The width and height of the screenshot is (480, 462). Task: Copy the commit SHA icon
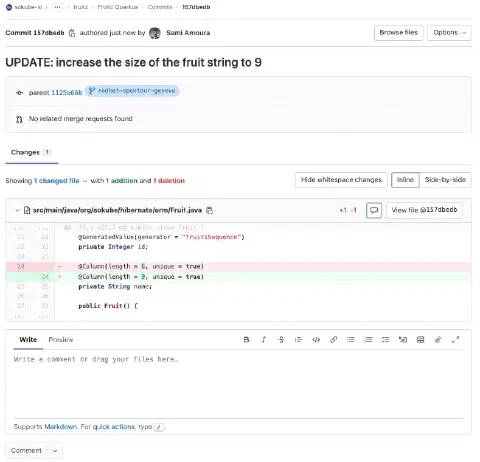click(x=72, y=33)
